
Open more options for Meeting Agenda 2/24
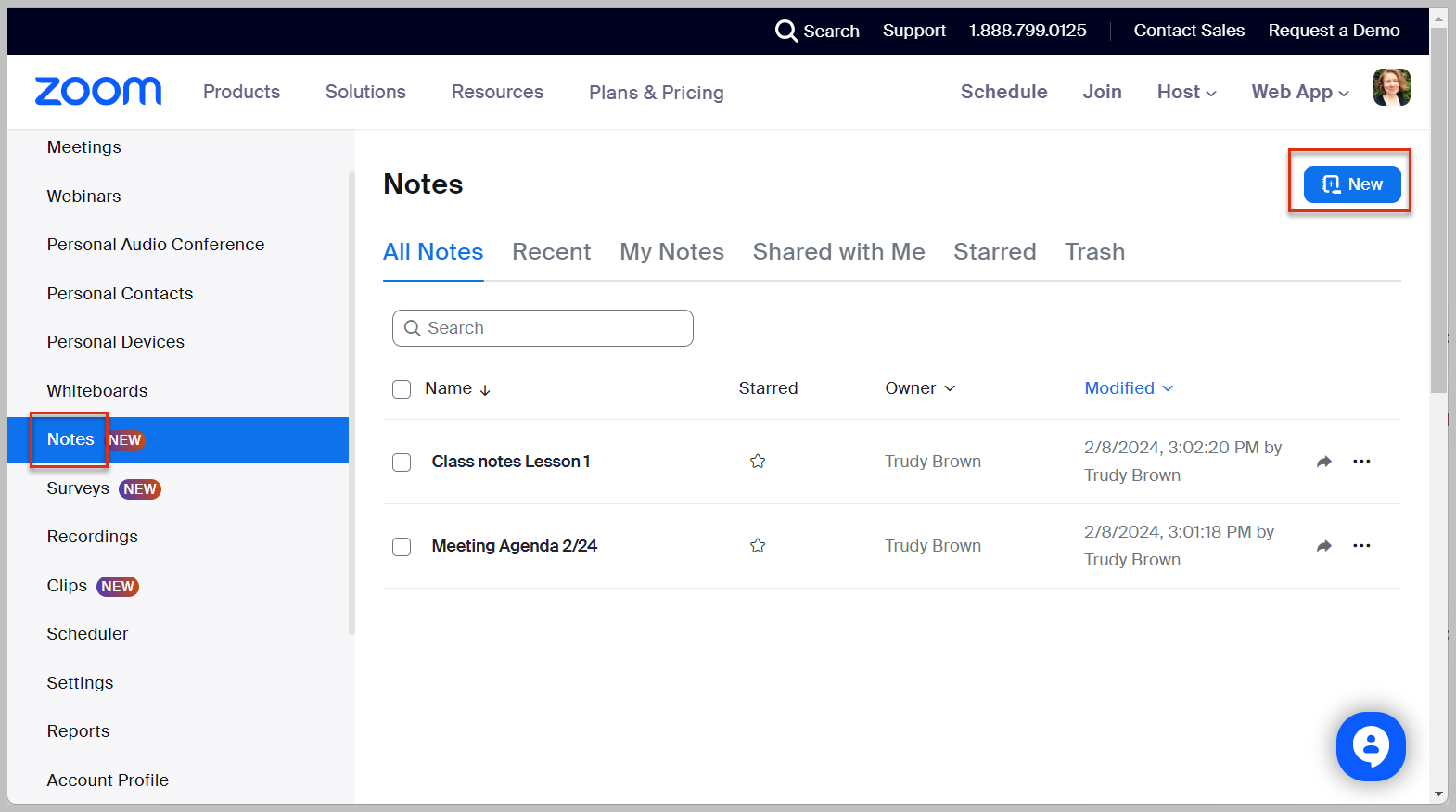coord(1361,546)
